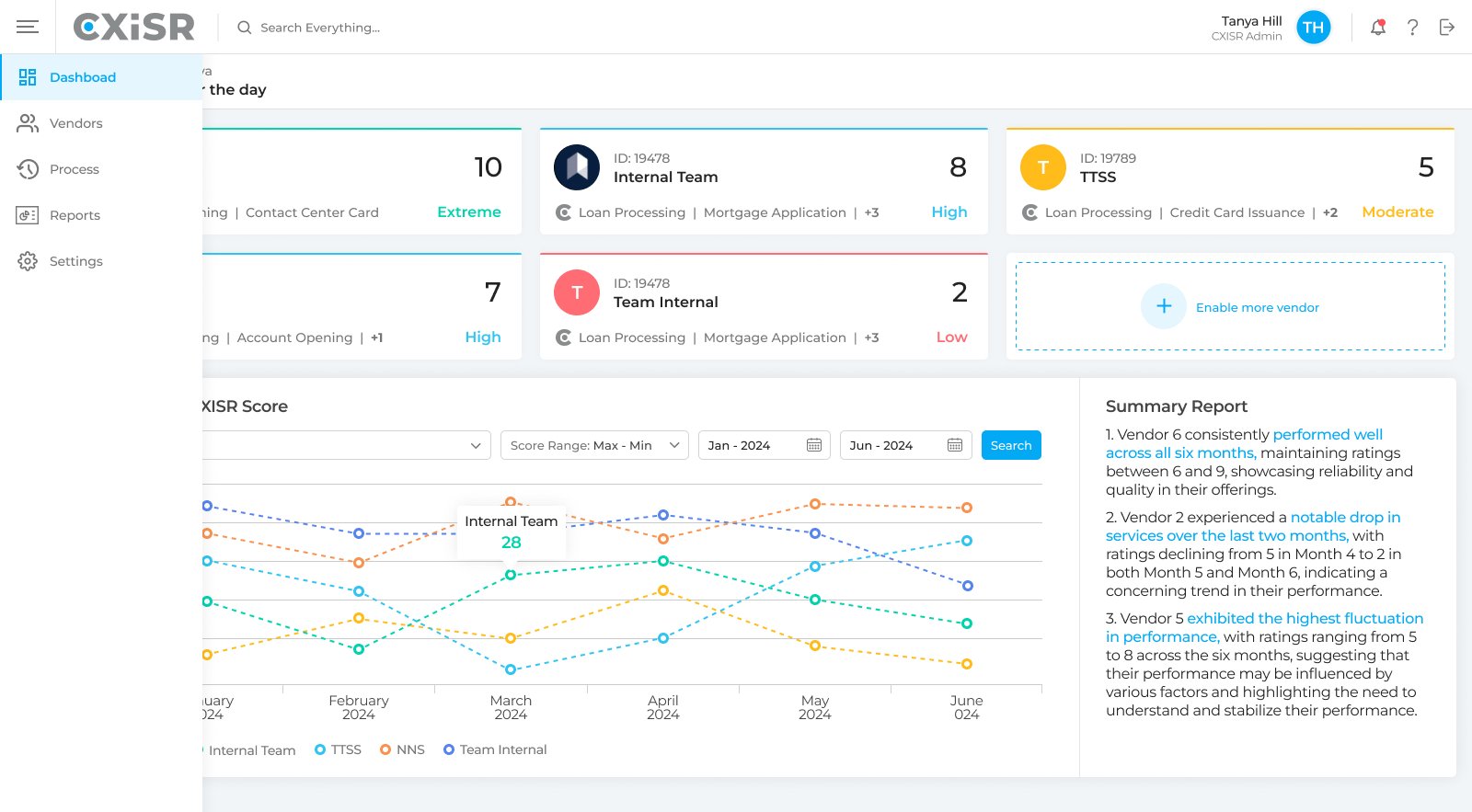The width and height of the screenshot is (1472, 812).
Task: Toggle the TTSS legend series
Action: (338, 749)
